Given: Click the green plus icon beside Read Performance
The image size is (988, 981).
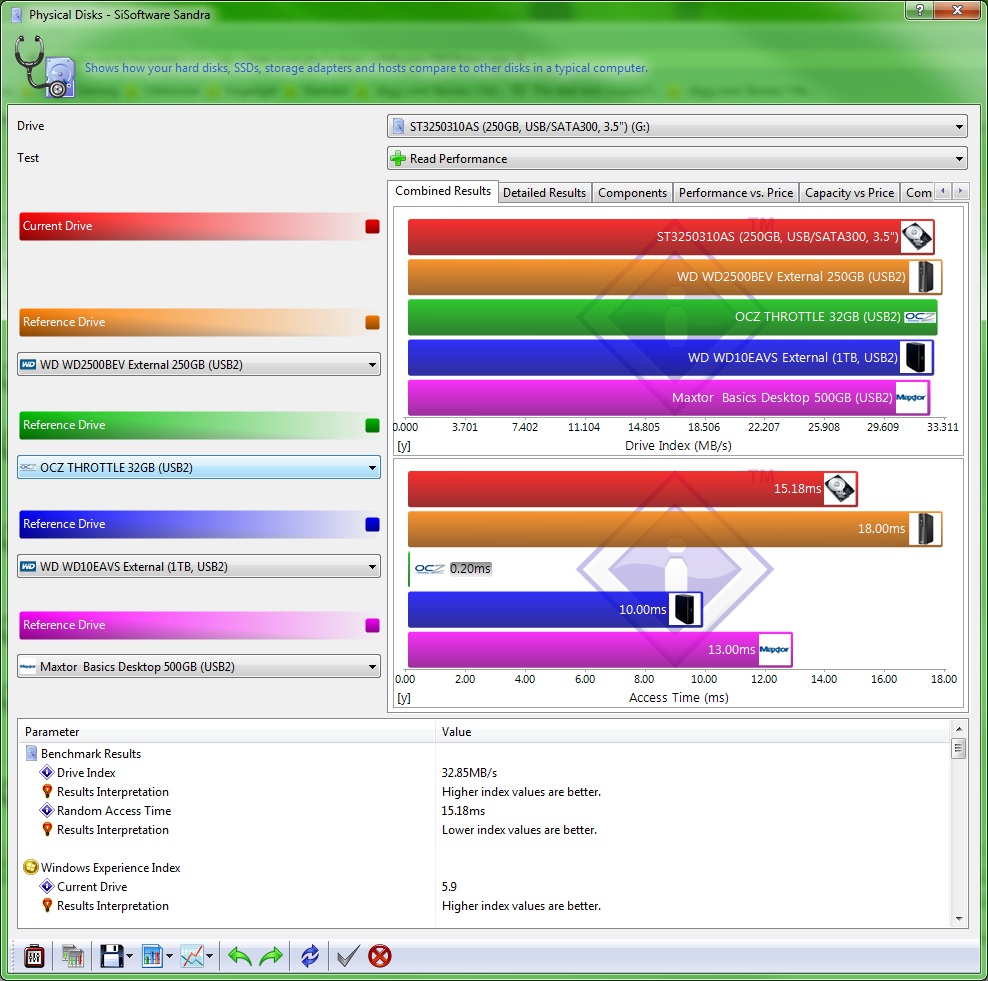Looking at the screenshot, I should click(398, 159).
